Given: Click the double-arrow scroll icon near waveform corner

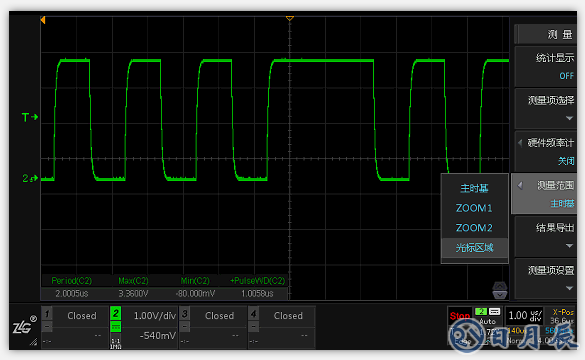Looking at the screenshot, I should 500,291.
